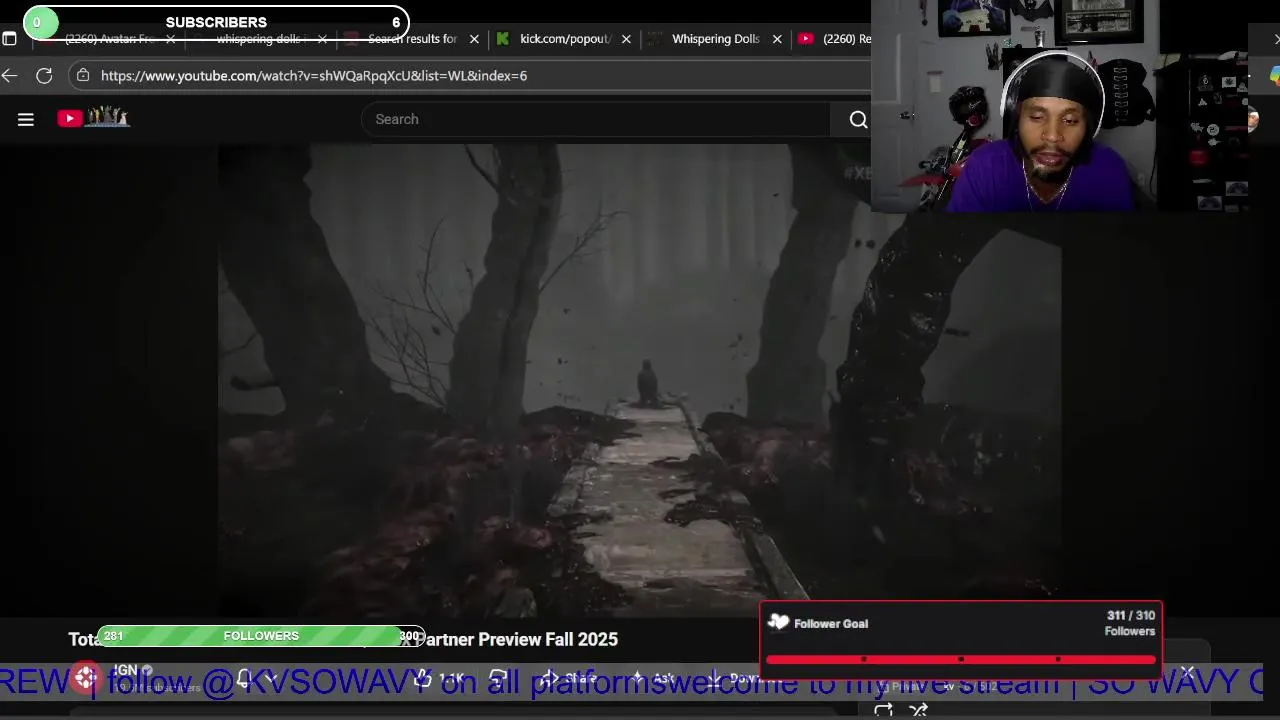
Task: Click the YouTube search magnifier button
Action: point(858,119)
